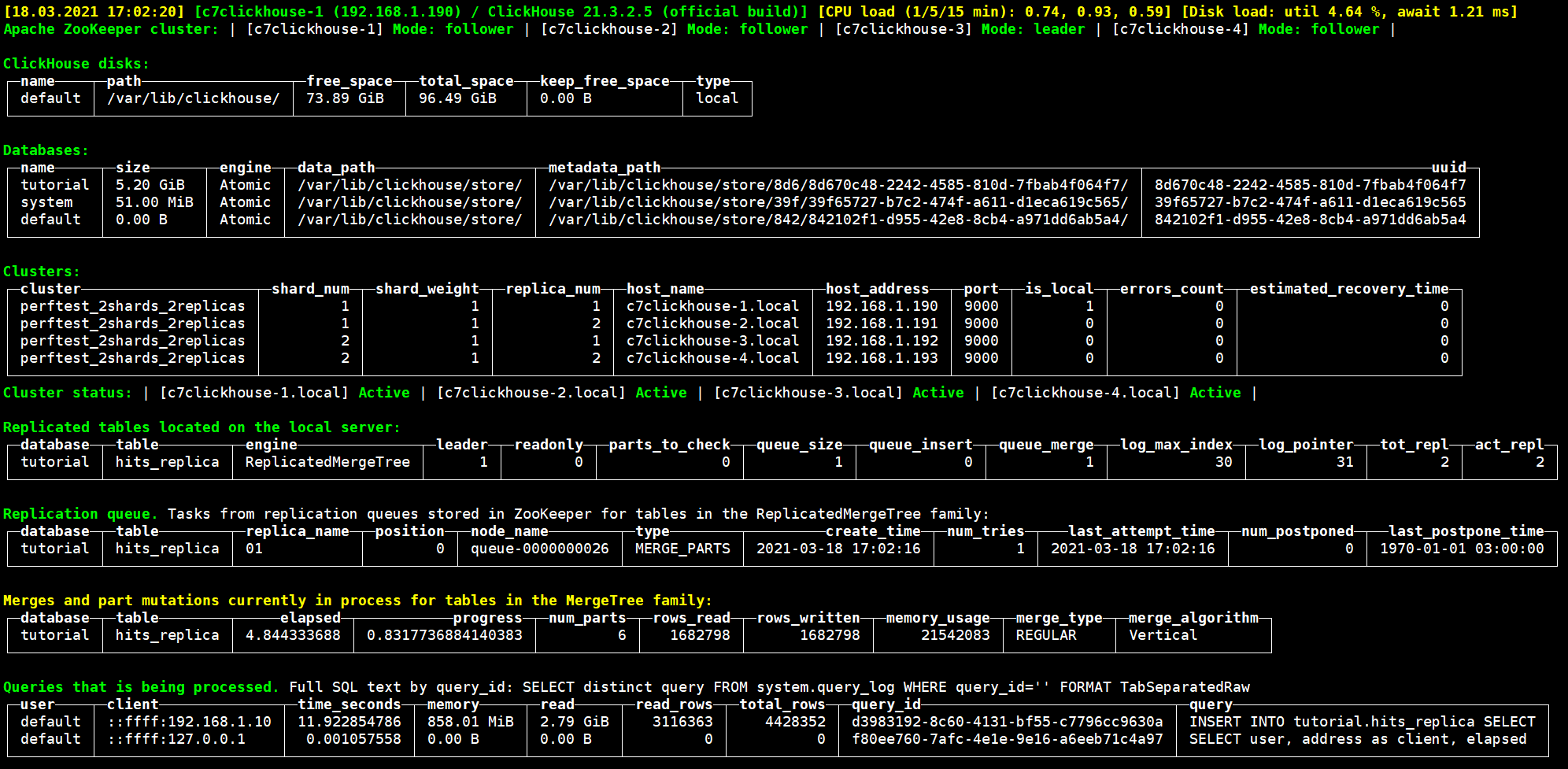Click the system database Atomic engine cell
The image size is (1568, 769).
[245, 202]
